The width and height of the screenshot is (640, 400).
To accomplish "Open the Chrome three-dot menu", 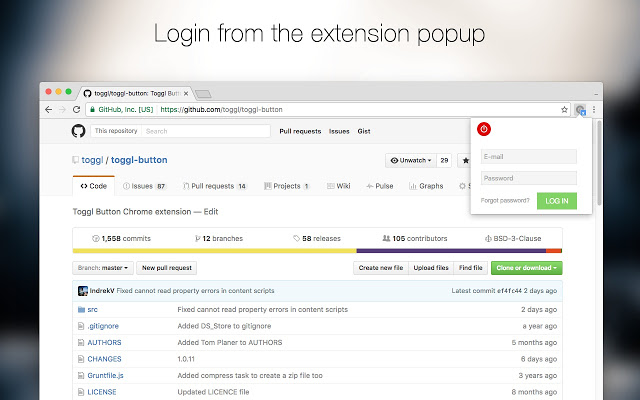I will [x=594, y=109].
